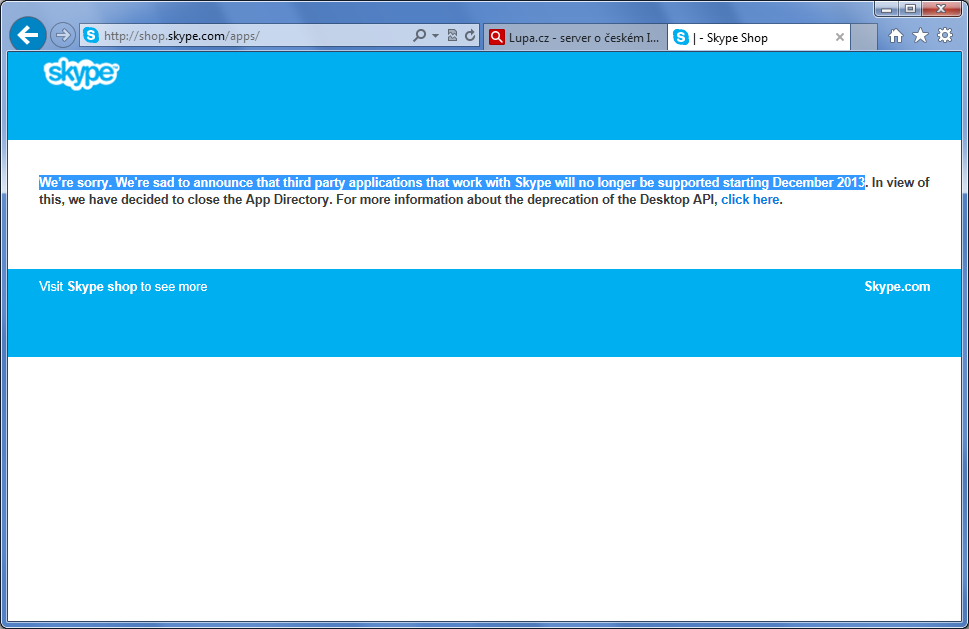Refresh the current page
969x629 pixels.
tap(469, 36)
